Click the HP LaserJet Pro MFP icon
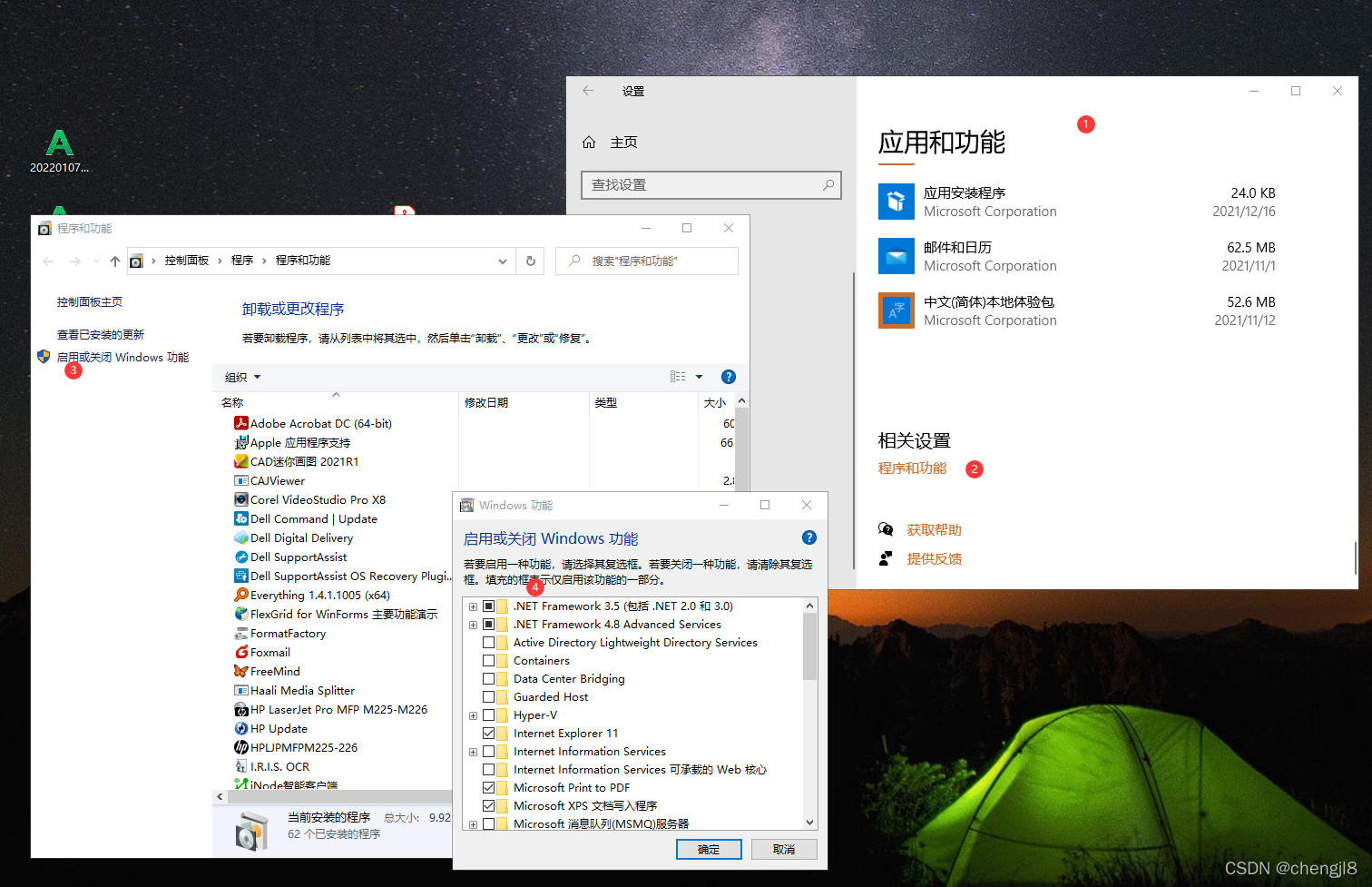1372x887 pixels. 241,709
